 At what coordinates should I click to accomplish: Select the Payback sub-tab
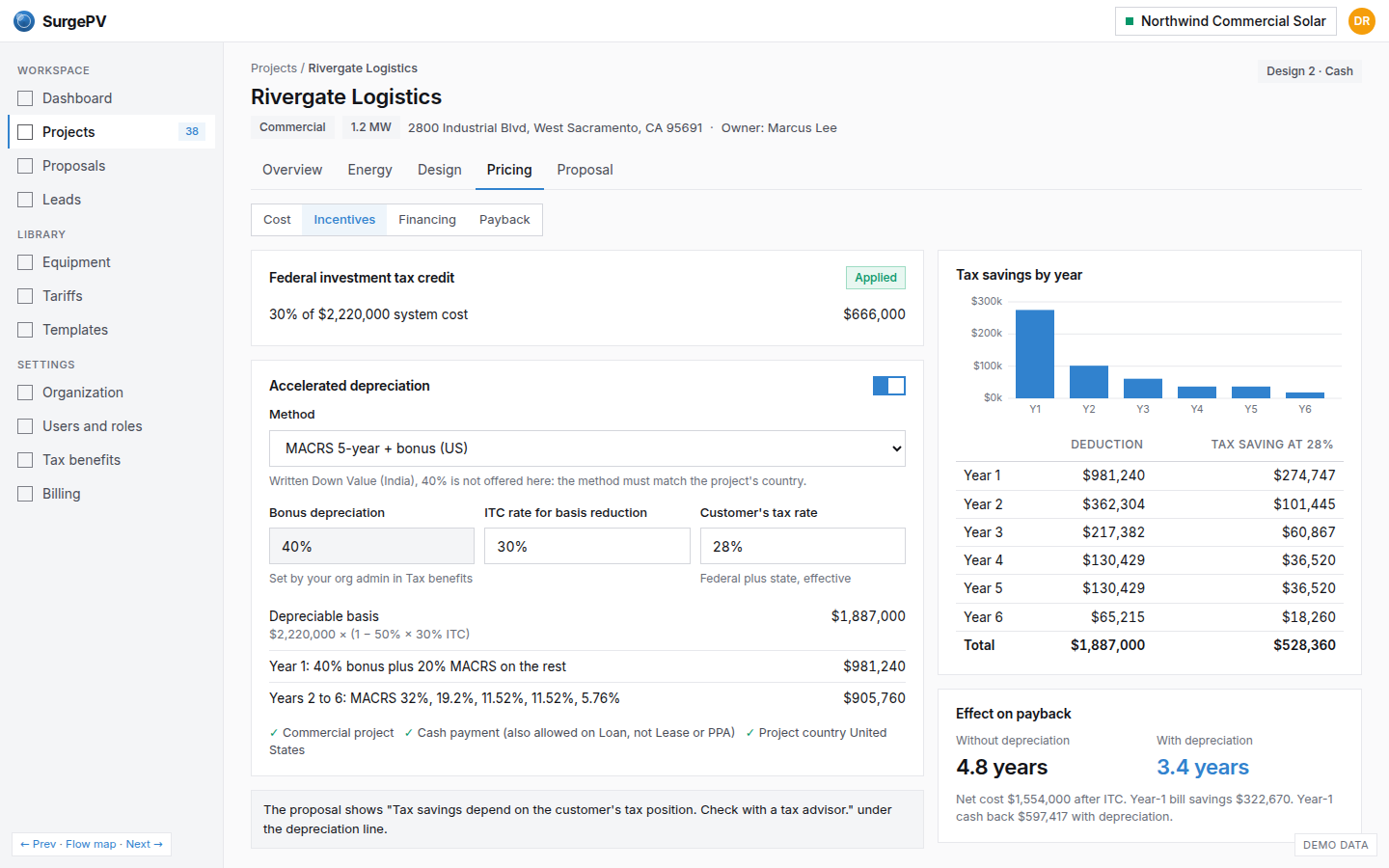(504, 220)
